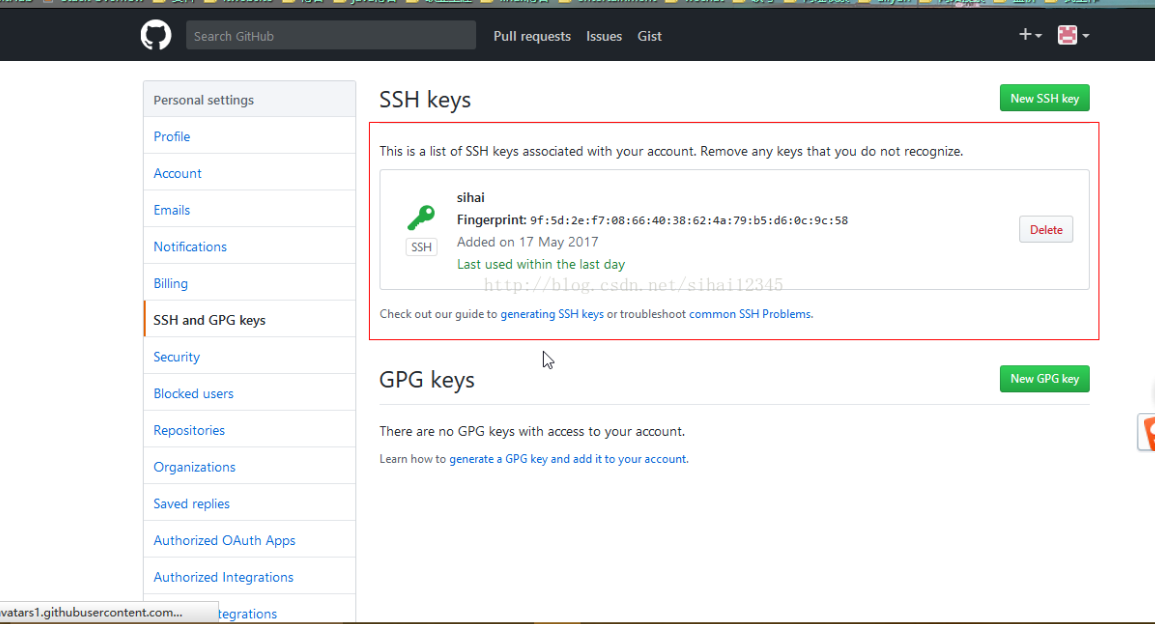Click the GitHub Octocat logo
This screenshot has height=624, width=1155.
tap(156, 35)
